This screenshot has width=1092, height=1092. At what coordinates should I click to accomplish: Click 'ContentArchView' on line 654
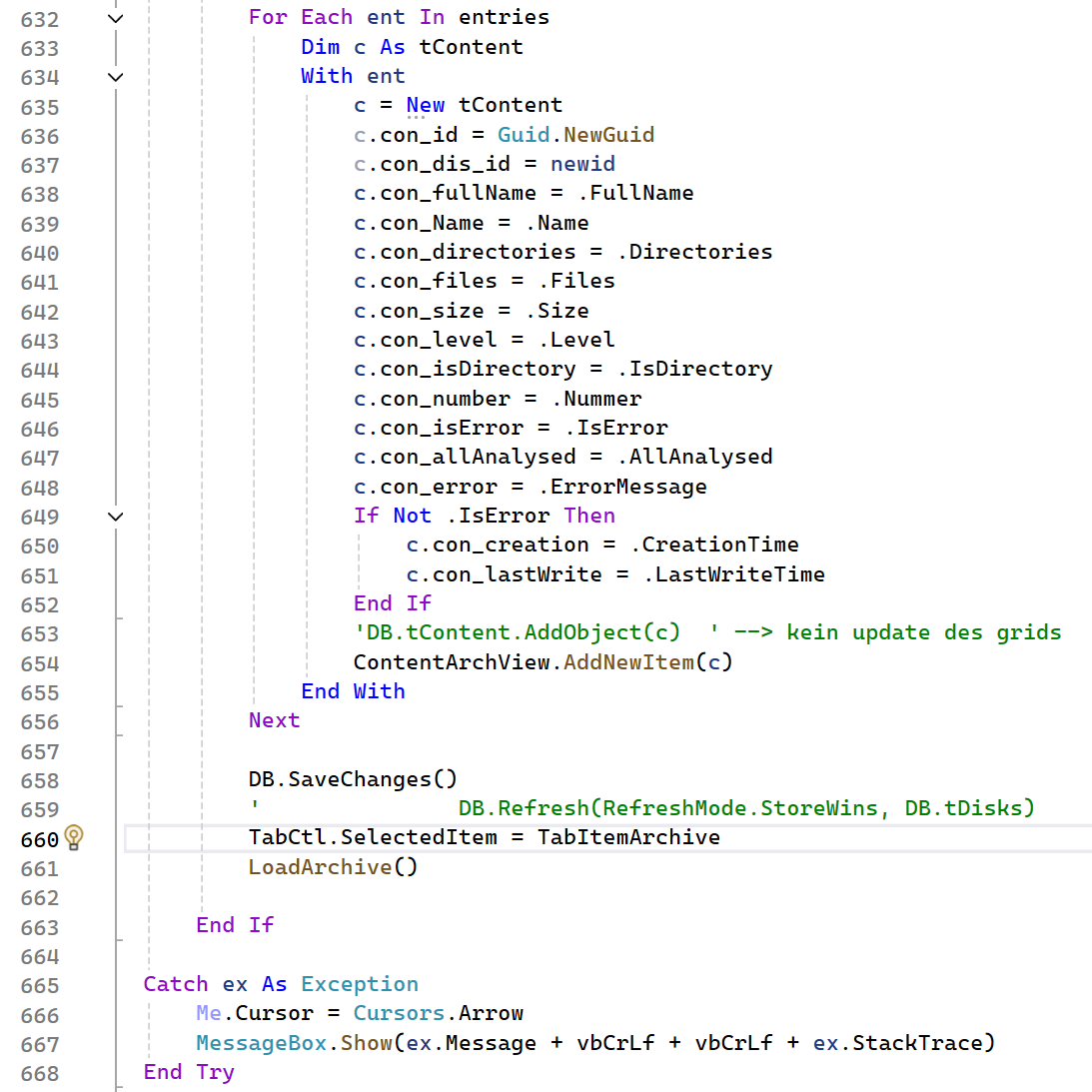[x=452, y=661]
